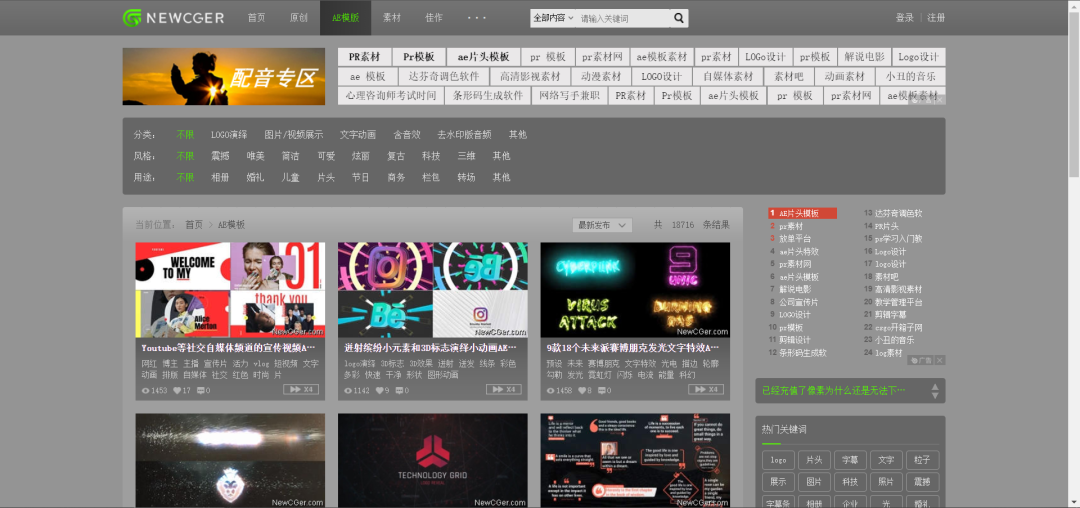Select '不限' option in the 分类 filter row
Image resolution: width=1080 pixels, height=508 pixels.
(185, 134)
